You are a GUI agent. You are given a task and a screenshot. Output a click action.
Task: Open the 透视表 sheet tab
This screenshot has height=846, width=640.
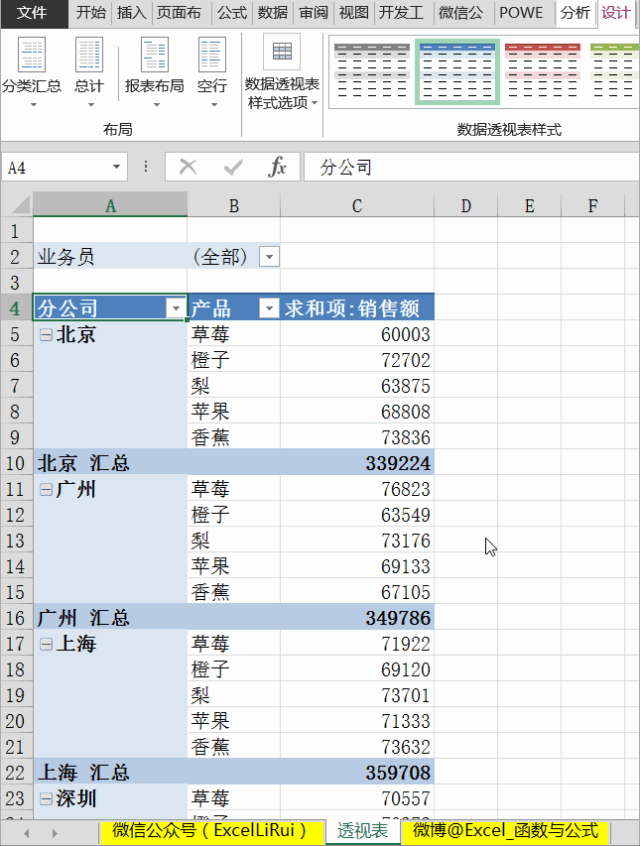363,831
